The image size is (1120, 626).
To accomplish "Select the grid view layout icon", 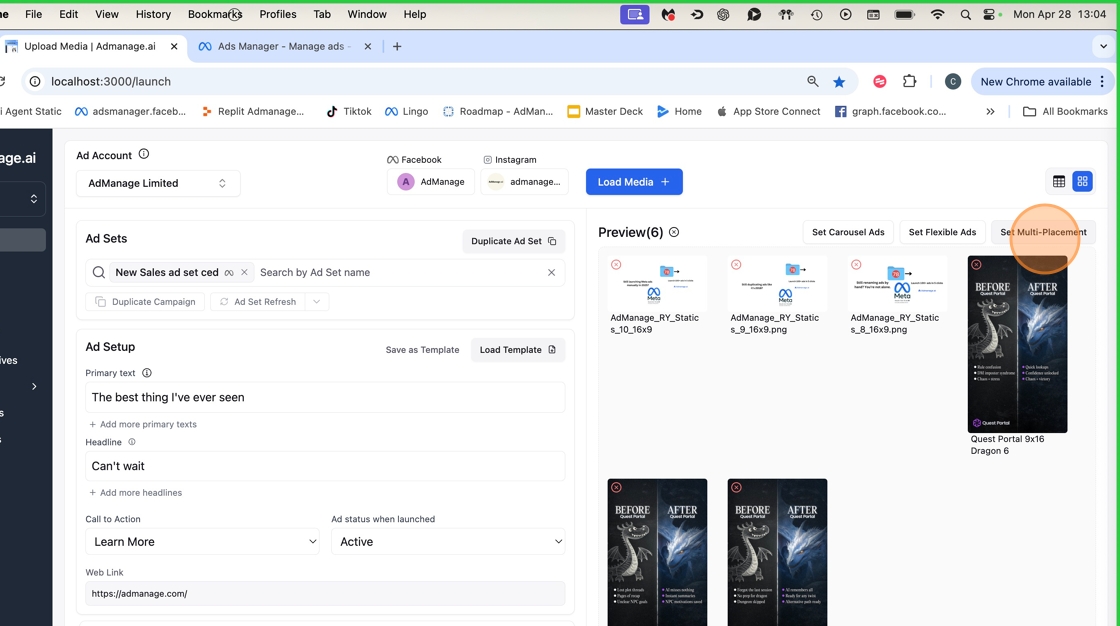I will pyautogui.click(x=1082, y=181).
